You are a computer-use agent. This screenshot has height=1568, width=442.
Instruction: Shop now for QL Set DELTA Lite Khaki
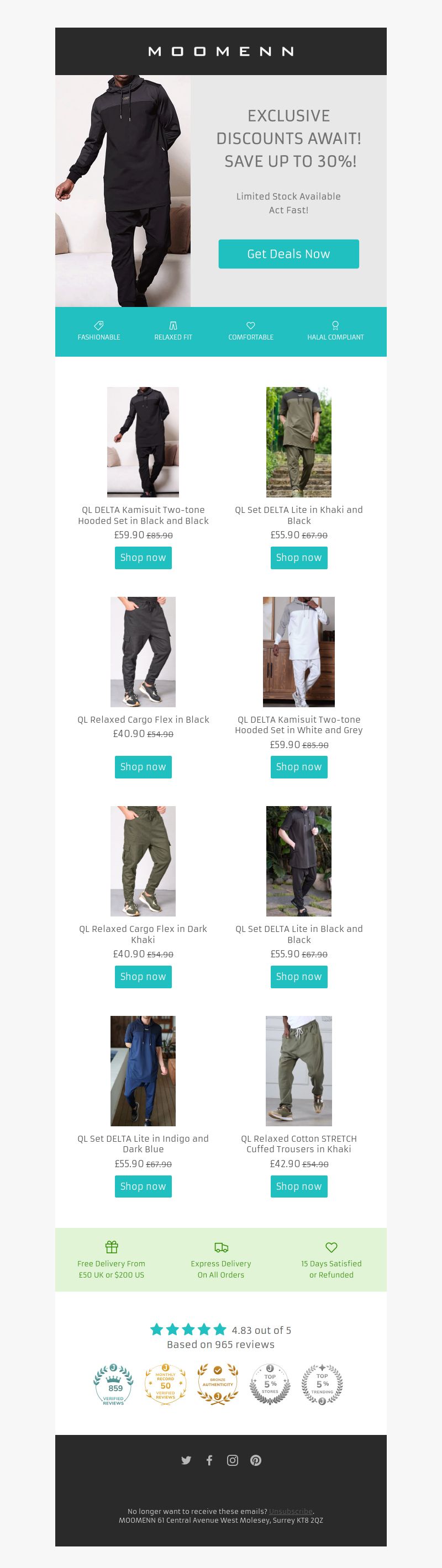coord(299,558)
